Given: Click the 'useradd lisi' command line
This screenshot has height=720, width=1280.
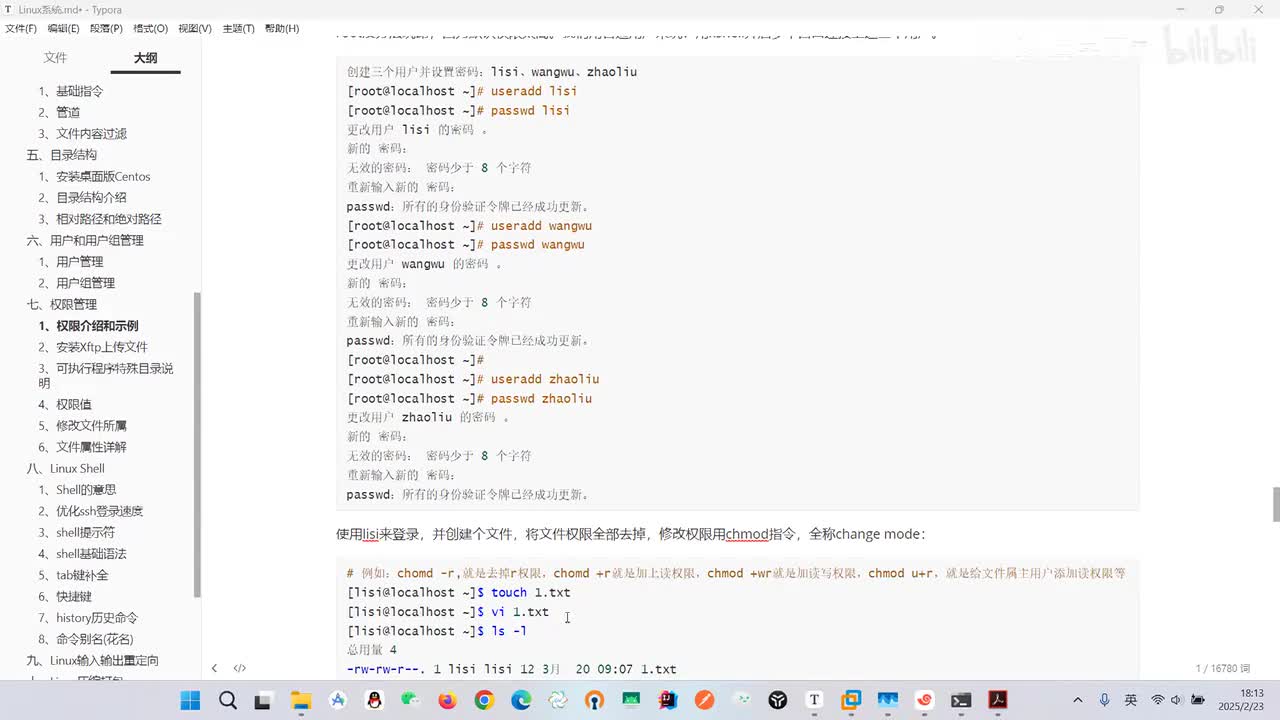Looking at the screenshot, I should 462,91.
